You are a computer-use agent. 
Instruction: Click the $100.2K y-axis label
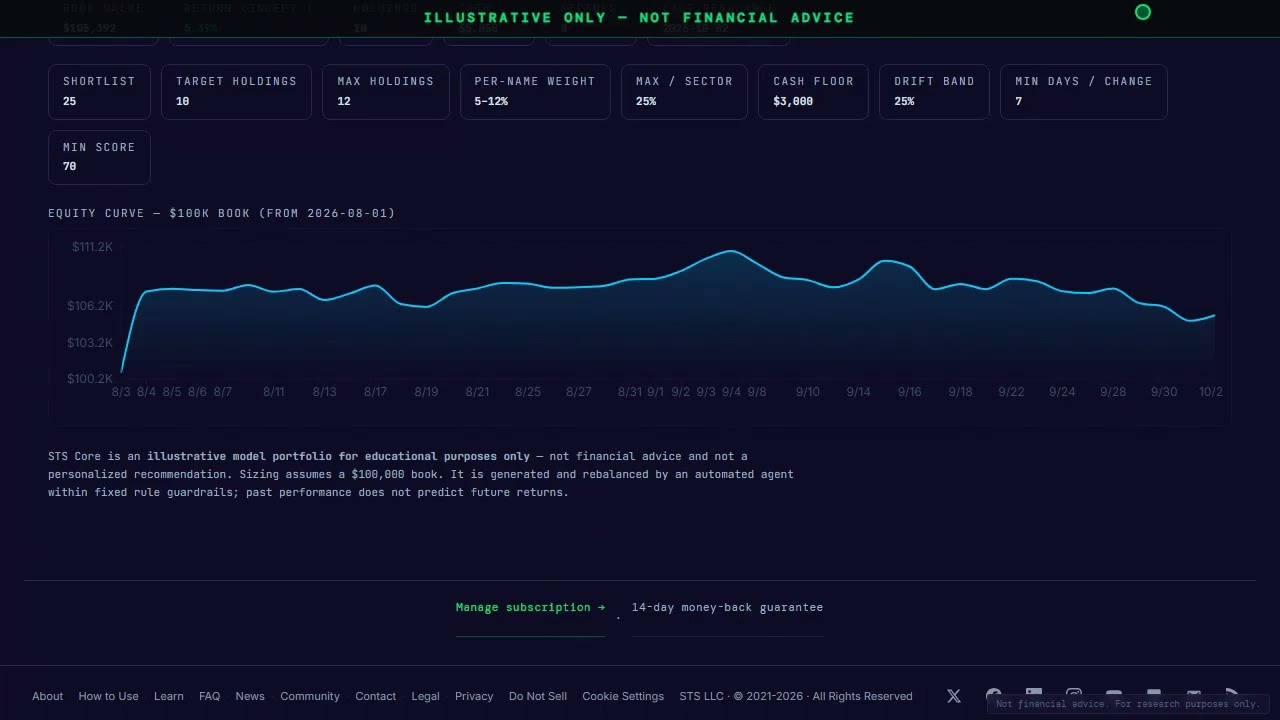(x=90, y=379)
